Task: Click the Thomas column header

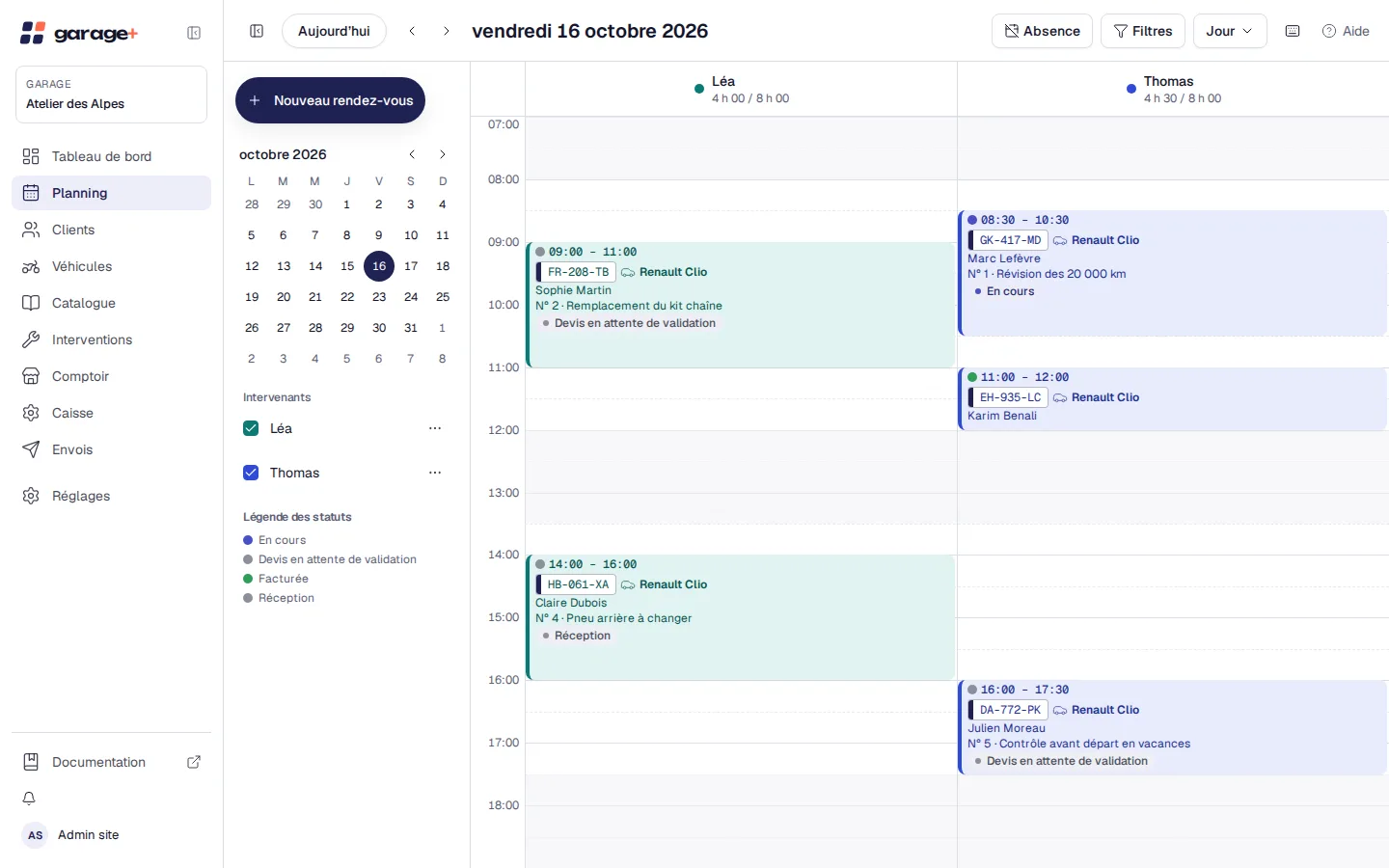Action: point(1173,89)
